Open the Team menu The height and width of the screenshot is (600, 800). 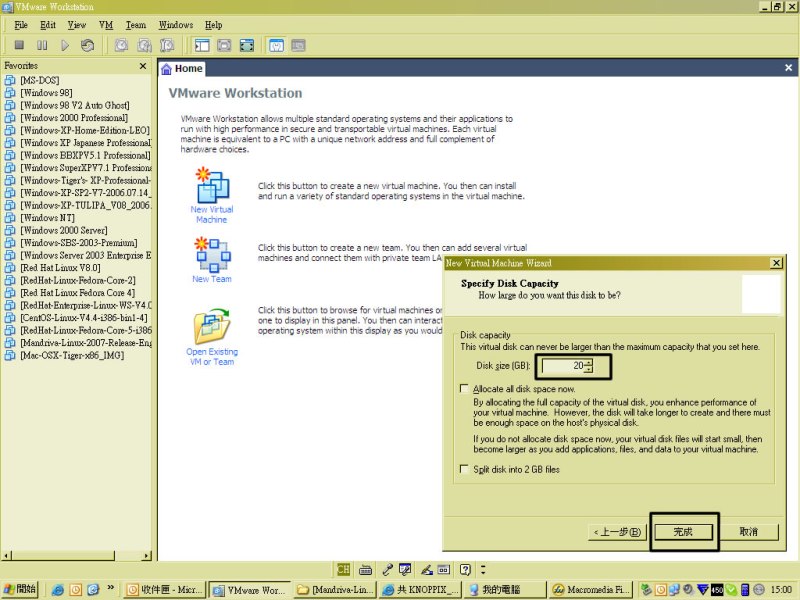pos(136,25)
